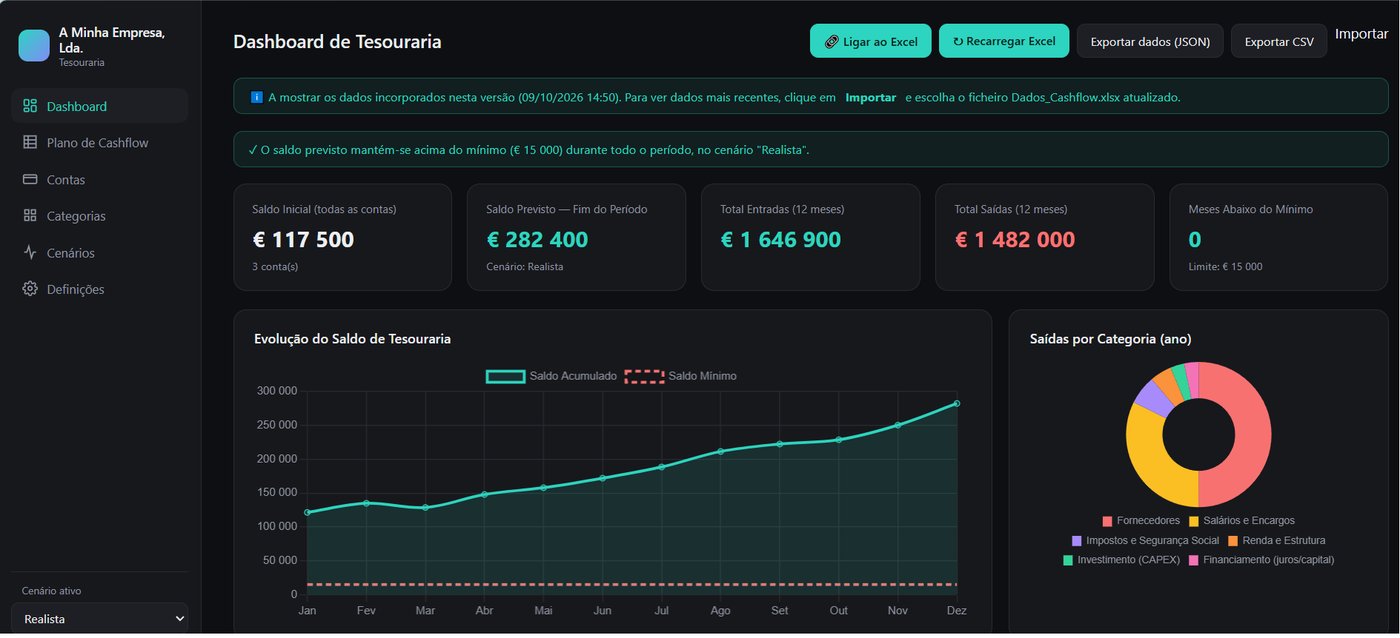Navigate to Categorias
Screen dimensions: 1400x638
click(x=100, y=216)
